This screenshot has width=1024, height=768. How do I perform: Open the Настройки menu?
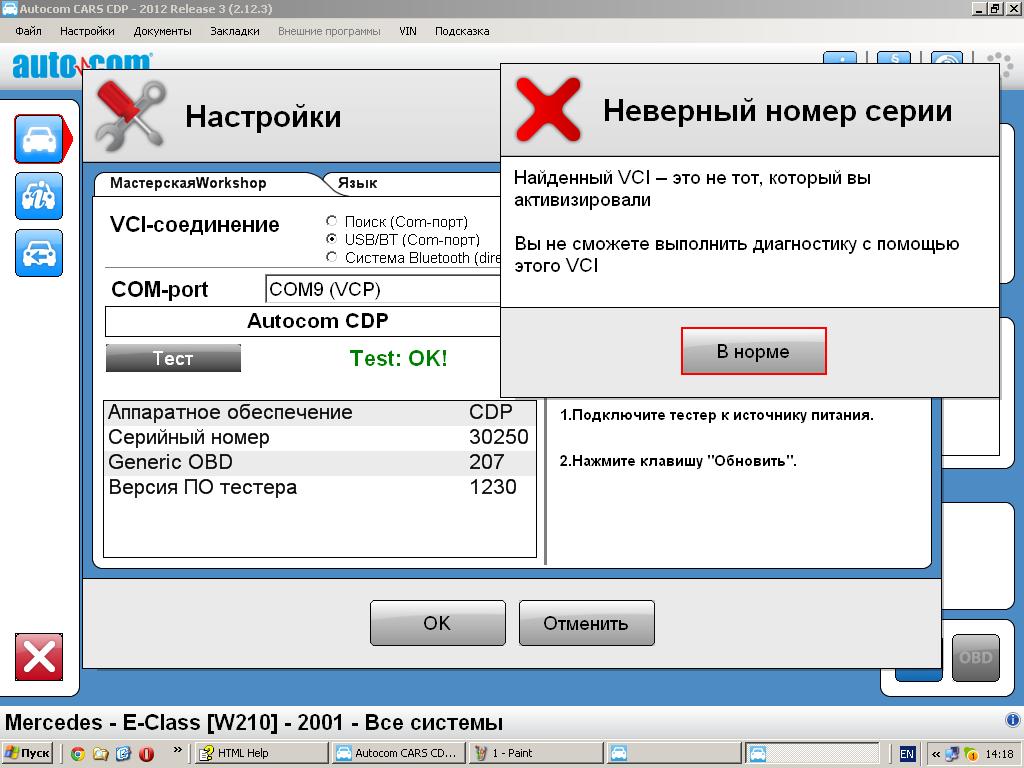point(87,31)
